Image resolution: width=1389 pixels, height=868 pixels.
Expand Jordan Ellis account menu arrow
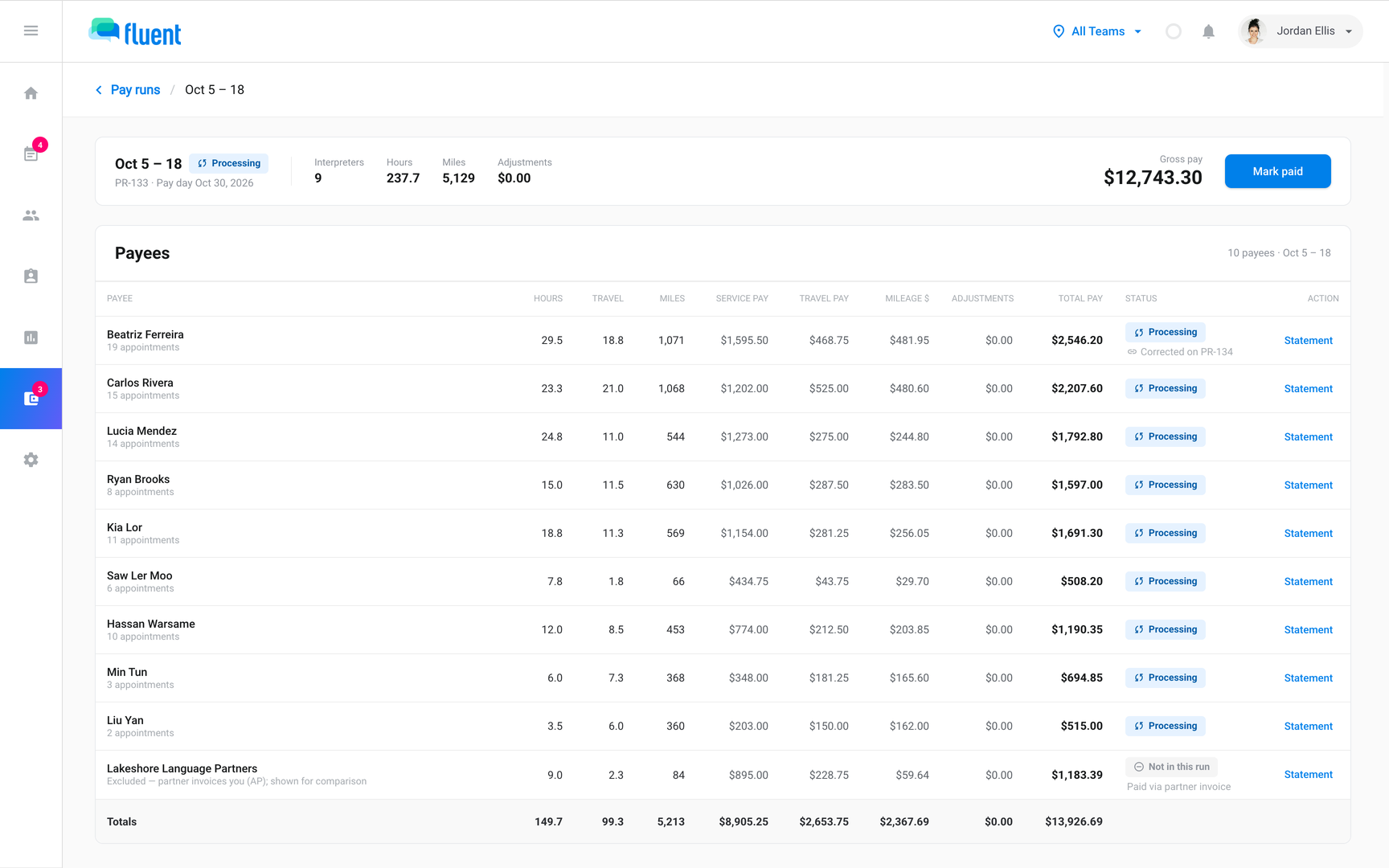[x=1349, y=31]
